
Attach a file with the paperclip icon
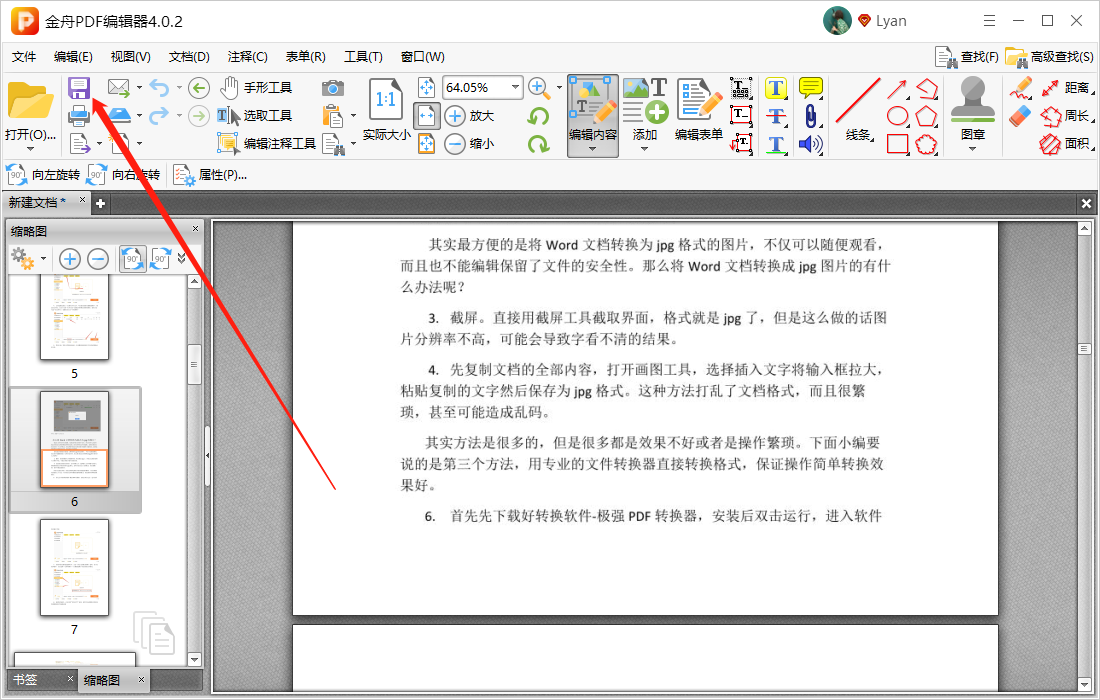[x=810, y=116]
